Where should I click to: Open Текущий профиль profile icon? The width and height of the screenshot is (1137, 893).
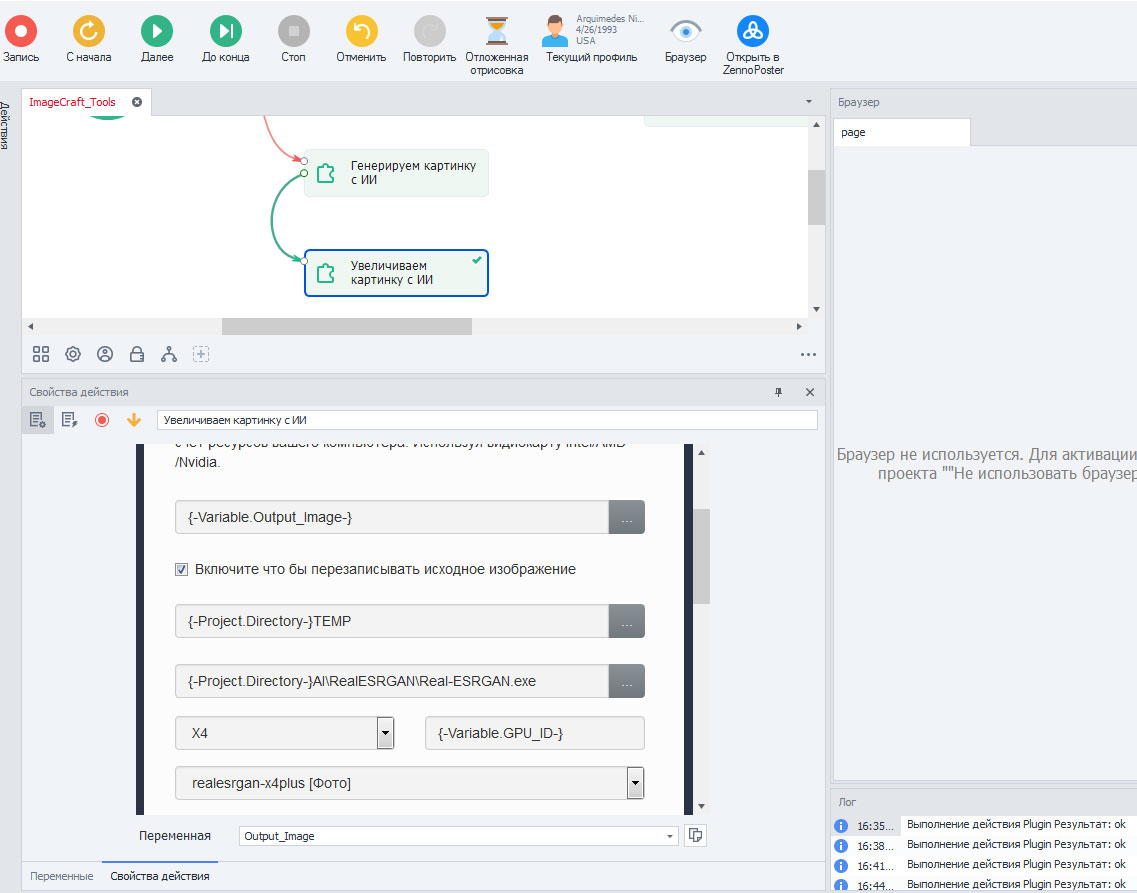point(555,31)
